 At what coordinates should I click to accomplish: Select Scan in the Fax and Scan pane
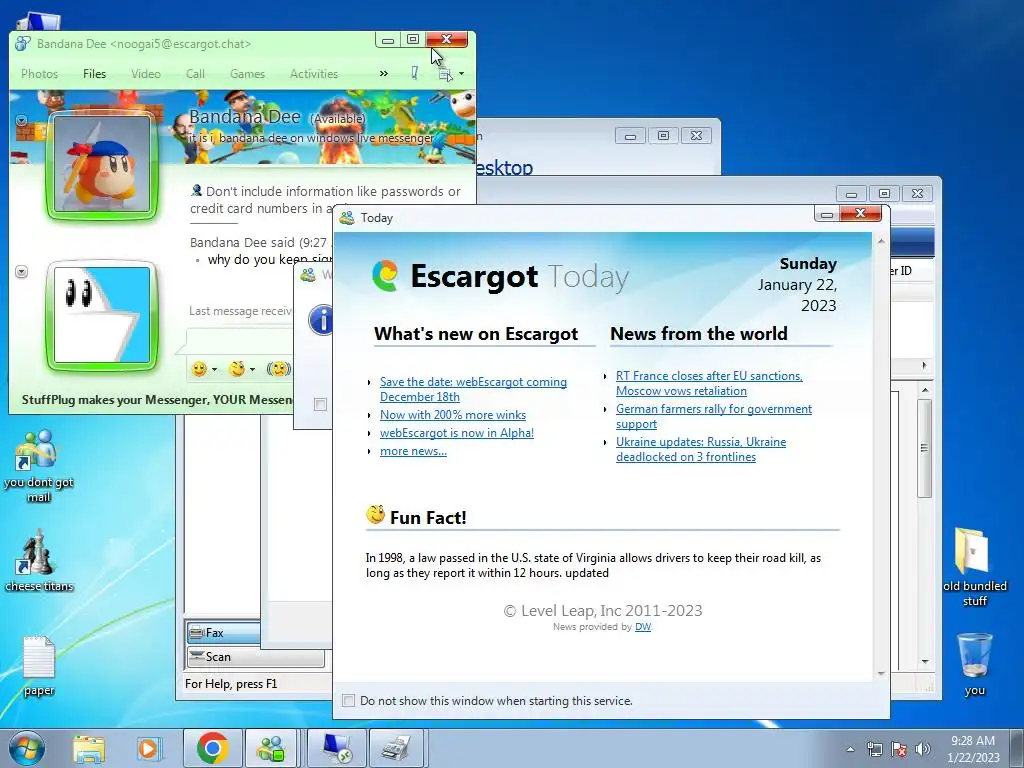(x=255, y=657)
